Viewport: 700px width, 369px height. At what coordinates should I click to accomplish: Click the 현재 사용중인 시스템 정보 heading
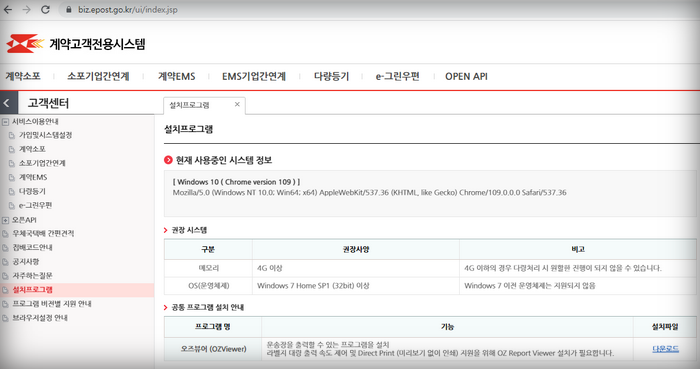(x=224, y=160)
